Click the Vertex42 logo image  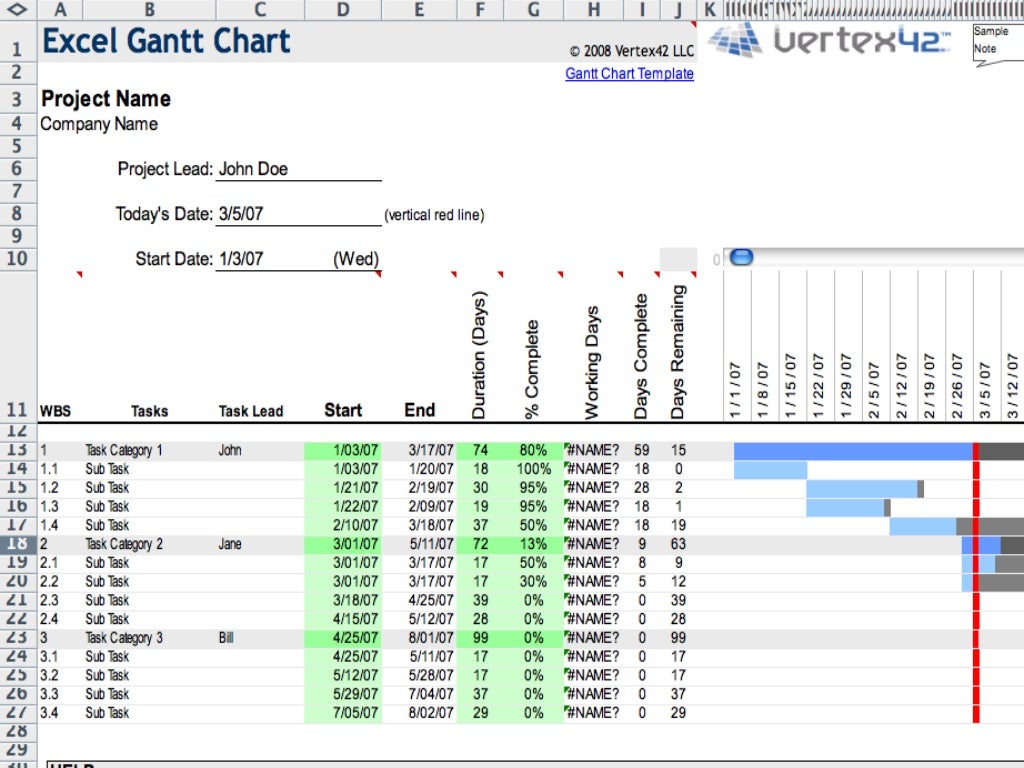[828, 40]
